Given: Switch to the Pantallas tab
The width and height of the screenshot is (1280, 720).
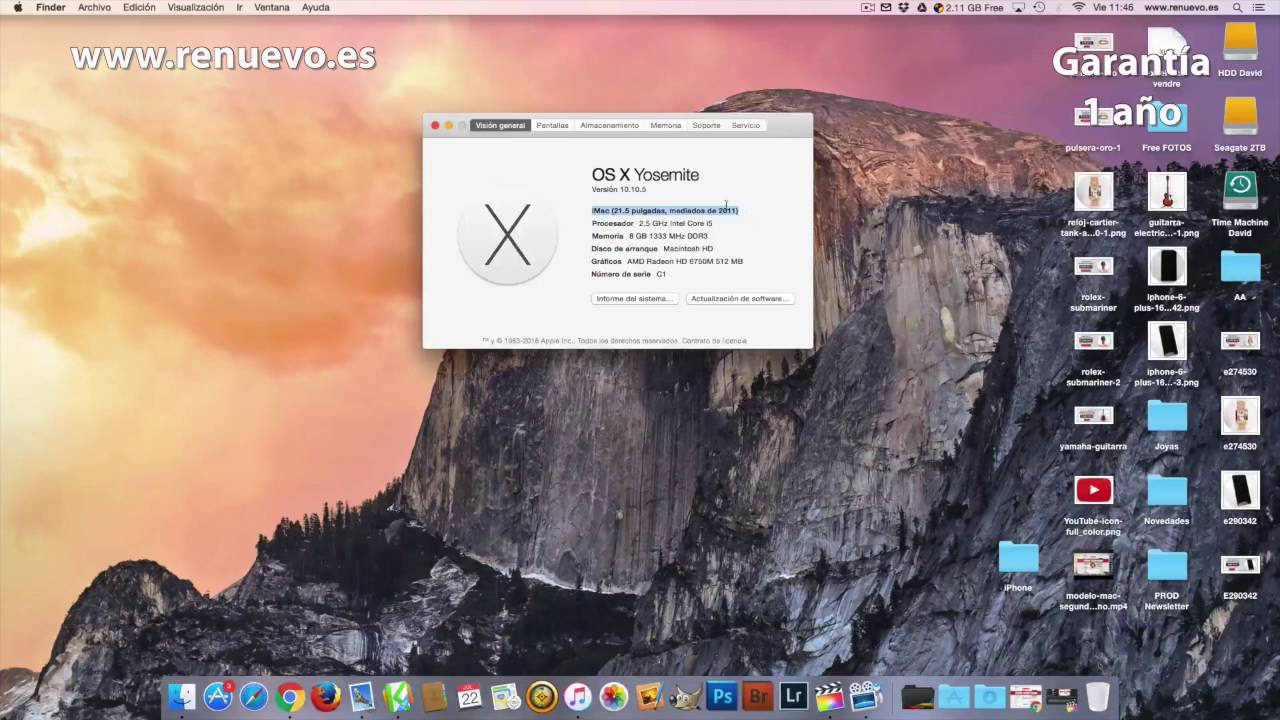Looking at the screenshot, I should tap(552, 125).
